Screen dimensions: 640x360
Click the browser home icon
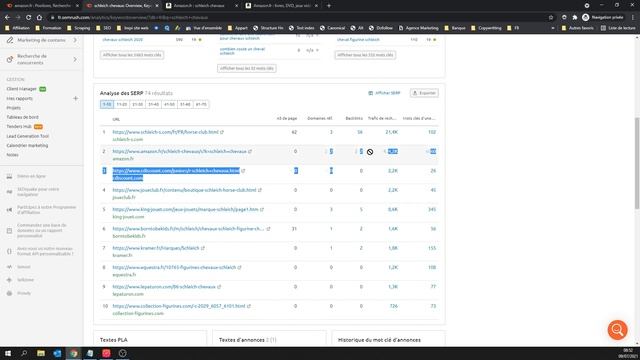coord(39,18)
